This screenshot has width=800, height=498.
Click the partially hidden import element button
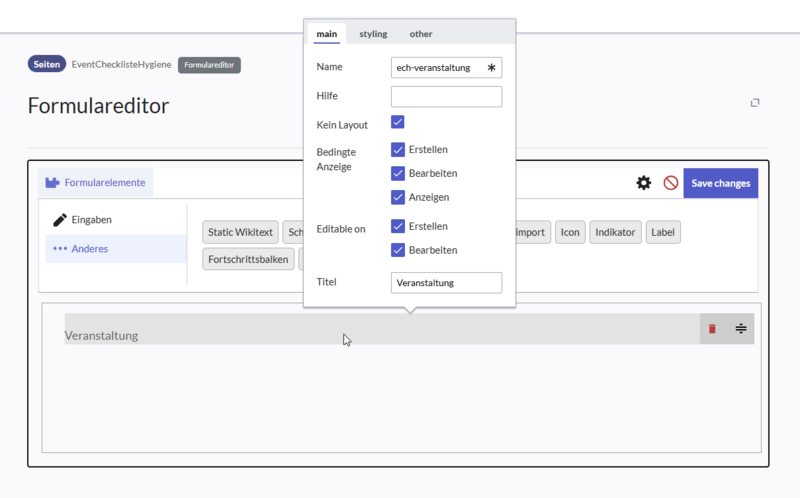(533, 232)
